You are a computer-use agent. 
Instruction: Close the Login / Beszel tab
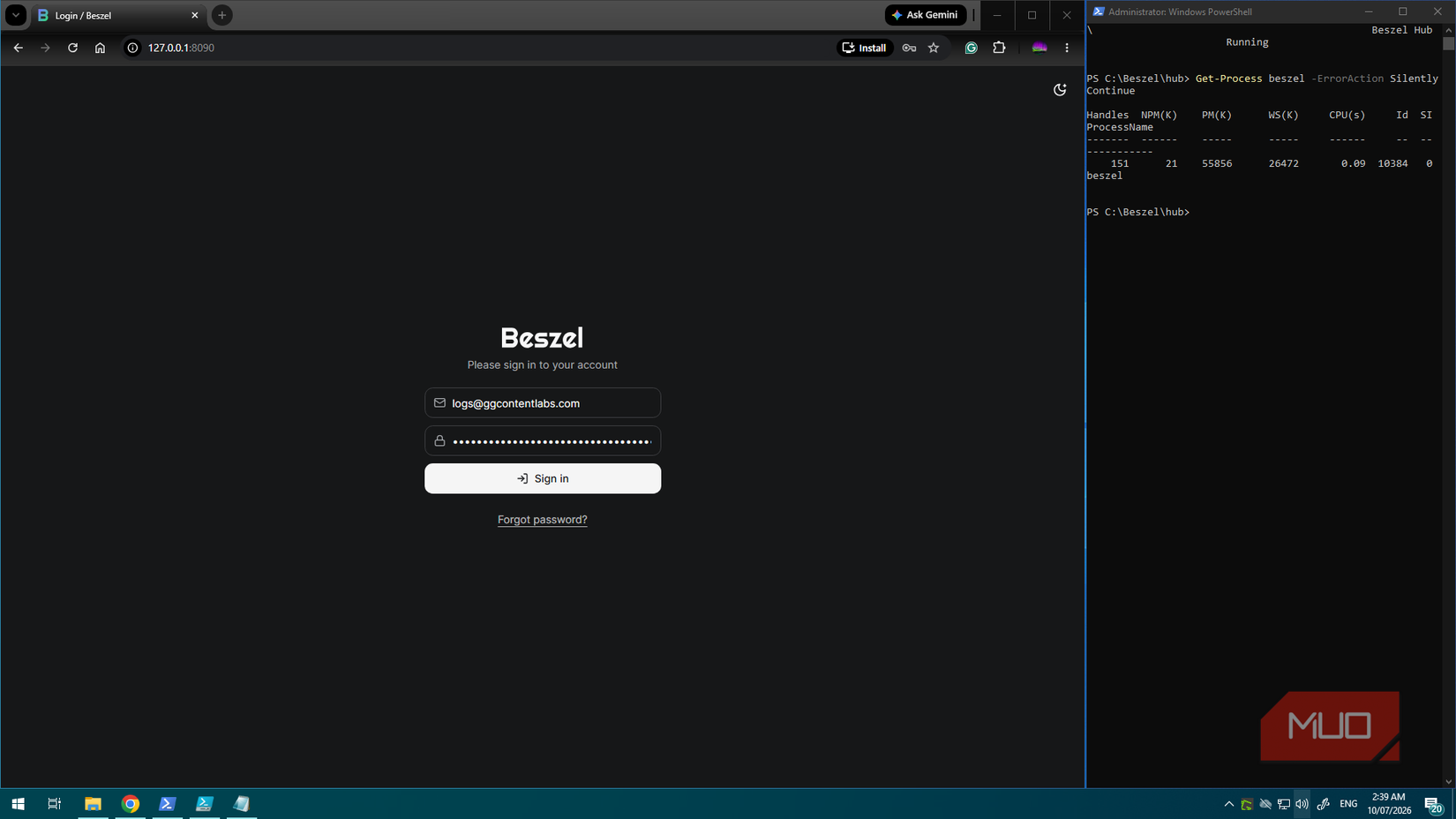click(x=195, y=15)
